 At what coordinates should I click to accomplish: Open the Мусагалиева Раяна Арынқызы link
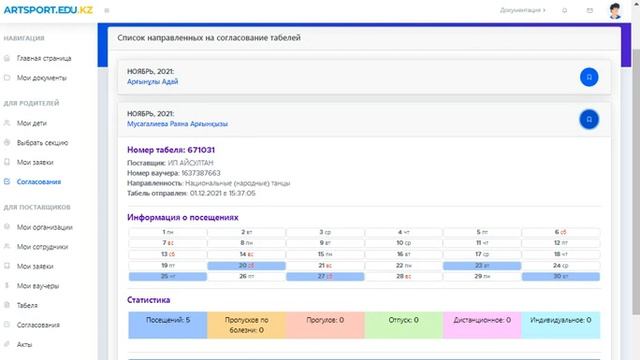coord(177,124)
